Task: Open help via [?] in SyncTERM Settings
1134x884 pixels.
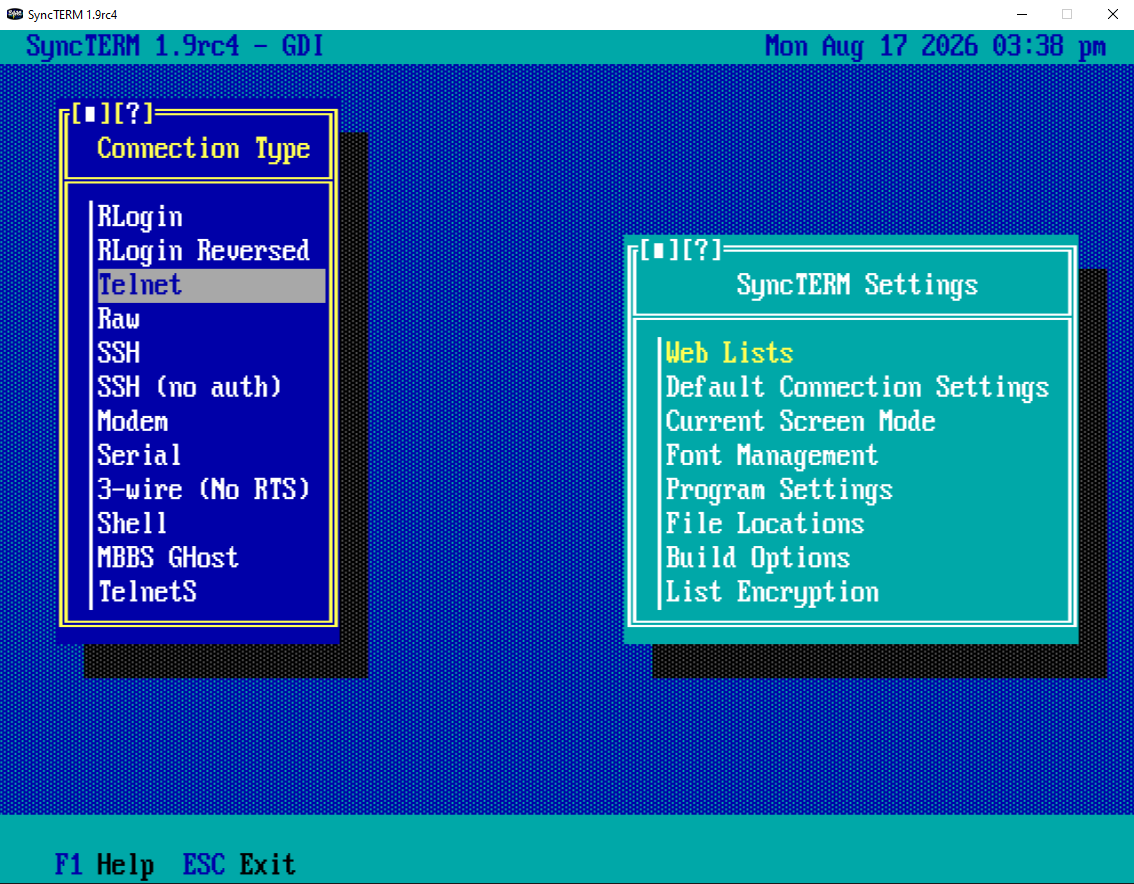Action: tap(701, 250)
